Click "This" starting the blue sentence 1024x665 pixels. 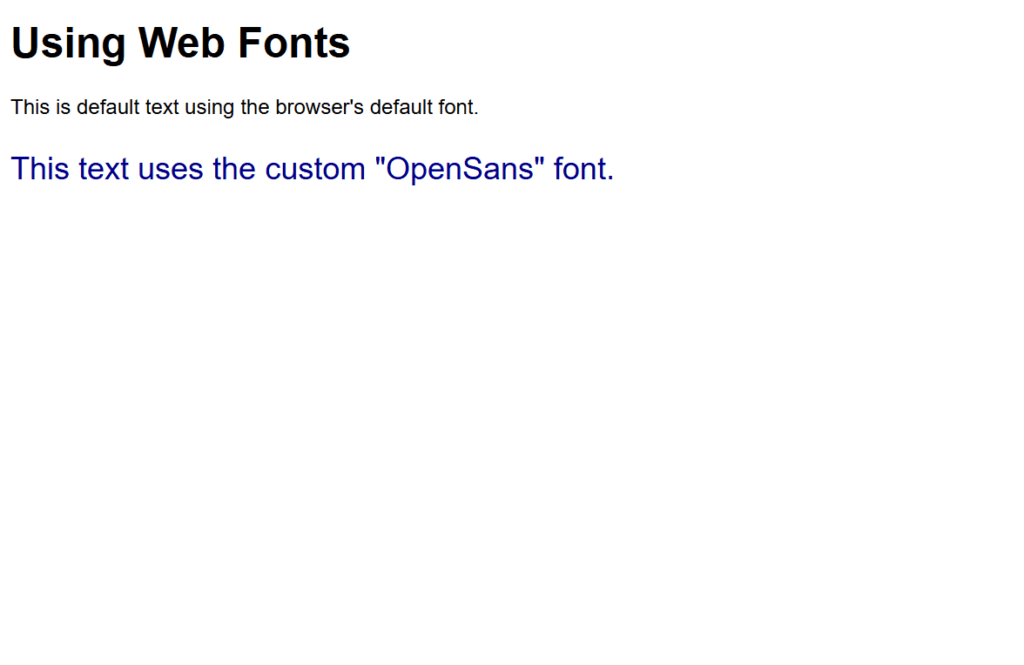40,169
